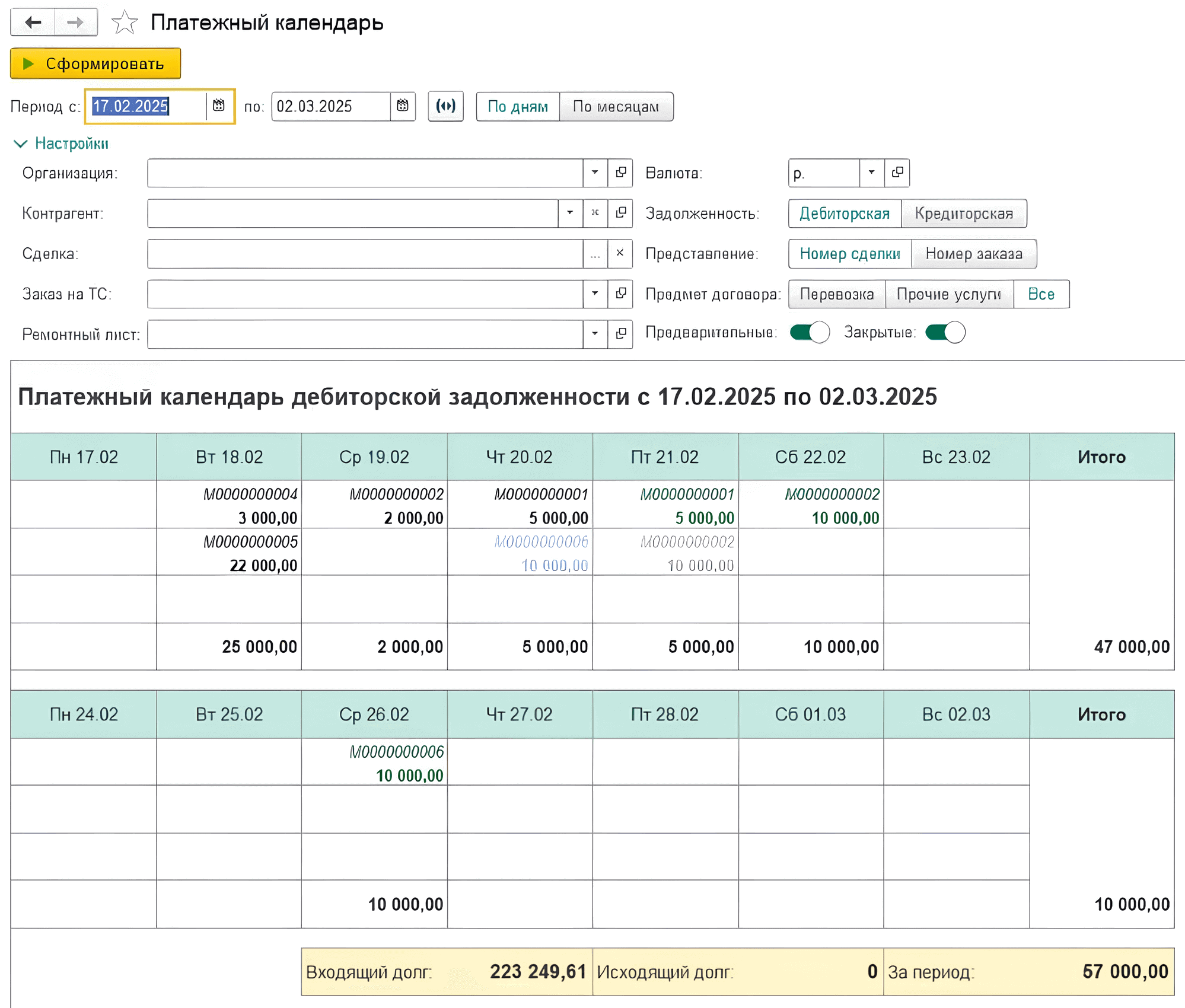The height and width of the screenshot is (1008, 1185).
Task: Select the Вс 23.02 column header
Action: [x=956, y=457]
